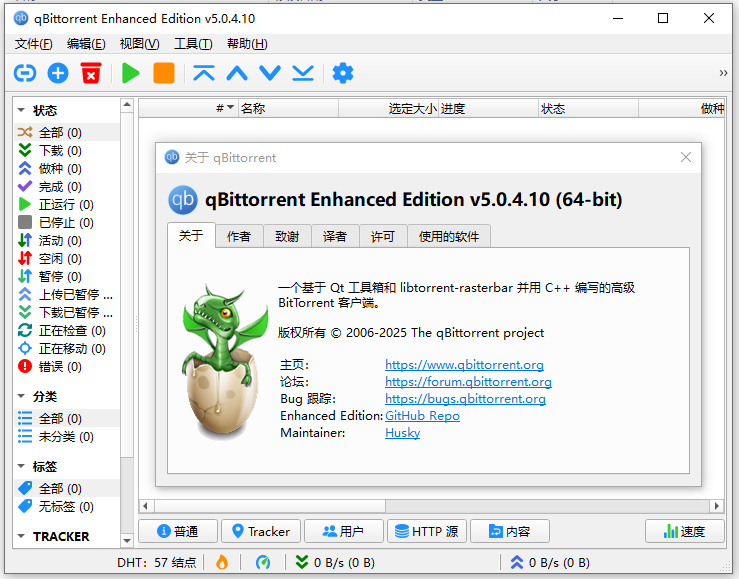The height and width of the screenshot is (579, 739).
Task: Select 做种 (0) status filter
Action: coord(67,168)
